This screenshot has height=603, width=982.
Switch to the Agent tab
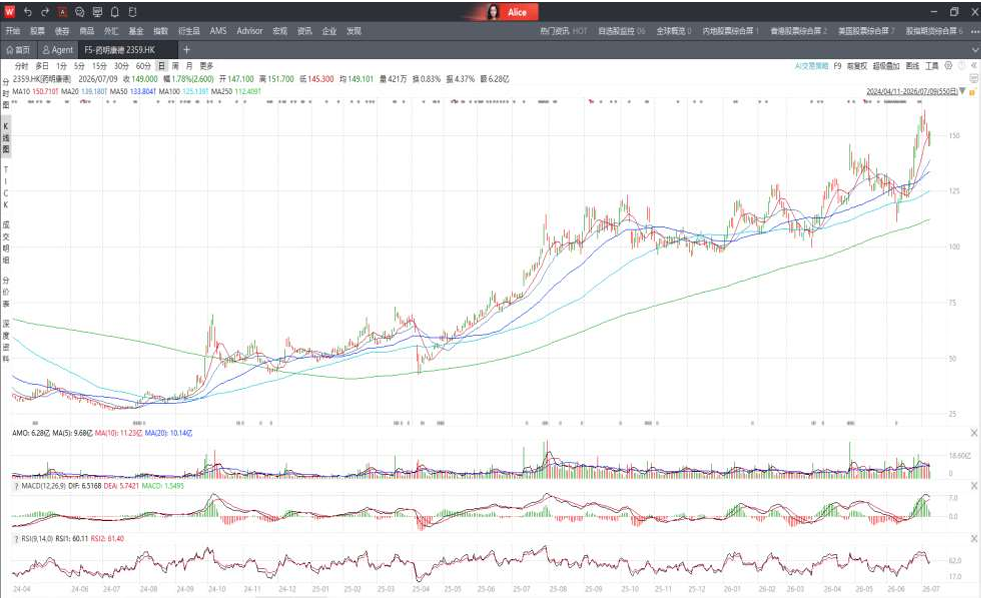[58, 49]
